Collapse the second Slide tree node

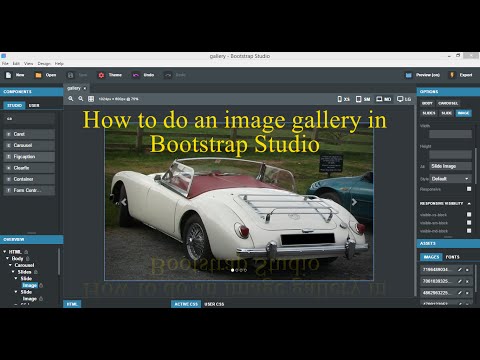click(16, 292)
